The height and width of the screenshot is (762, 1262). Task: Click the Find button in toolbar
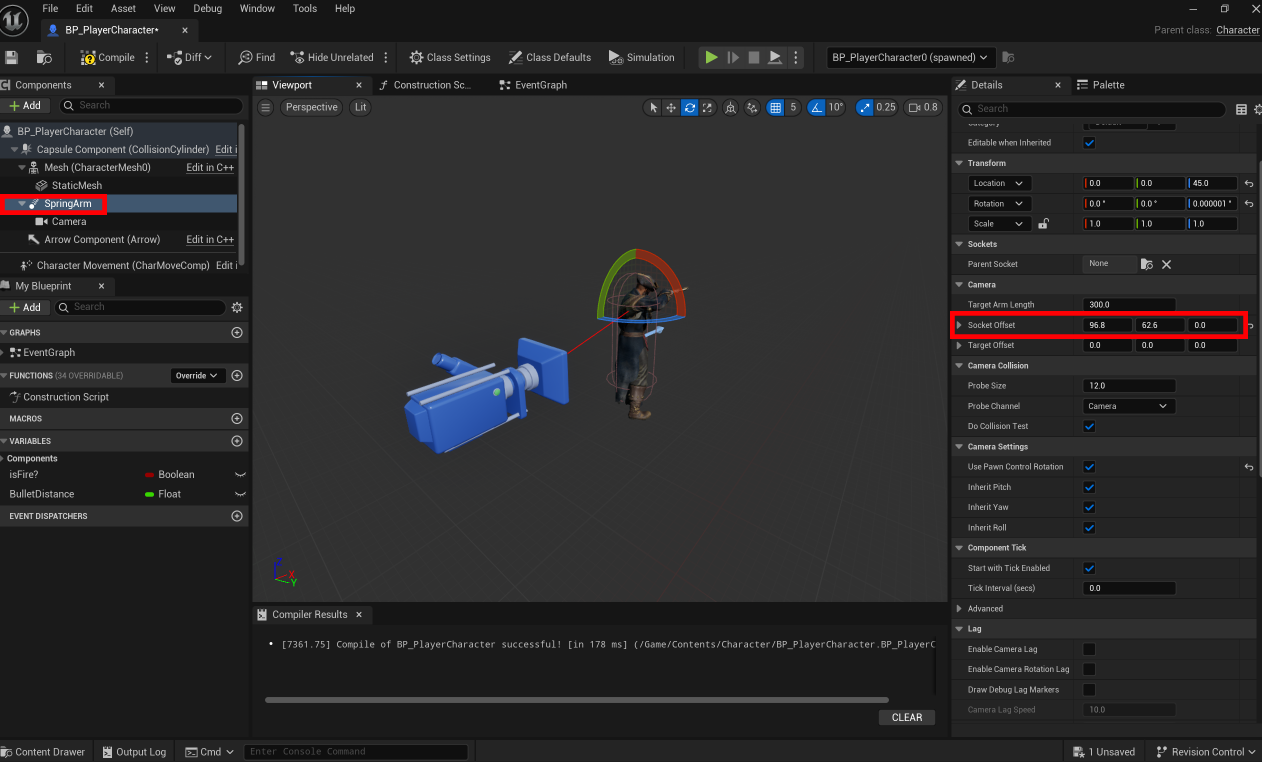(x=257, y=58)
